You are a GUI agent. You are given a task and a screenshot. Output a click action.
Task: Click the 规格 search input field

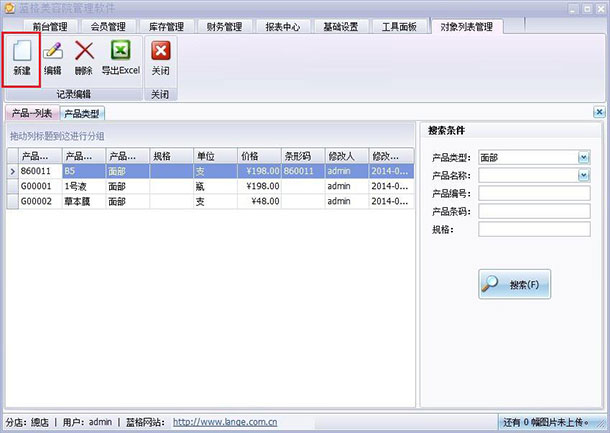[x=534, y=229]
